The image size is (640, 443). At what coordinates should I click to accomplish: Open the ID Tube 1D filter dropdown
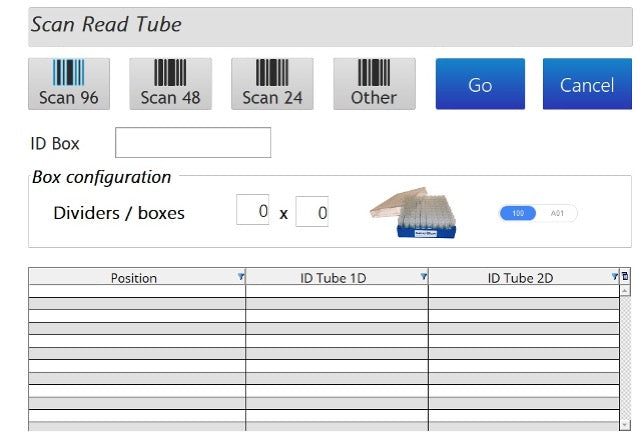click(424, 276)
